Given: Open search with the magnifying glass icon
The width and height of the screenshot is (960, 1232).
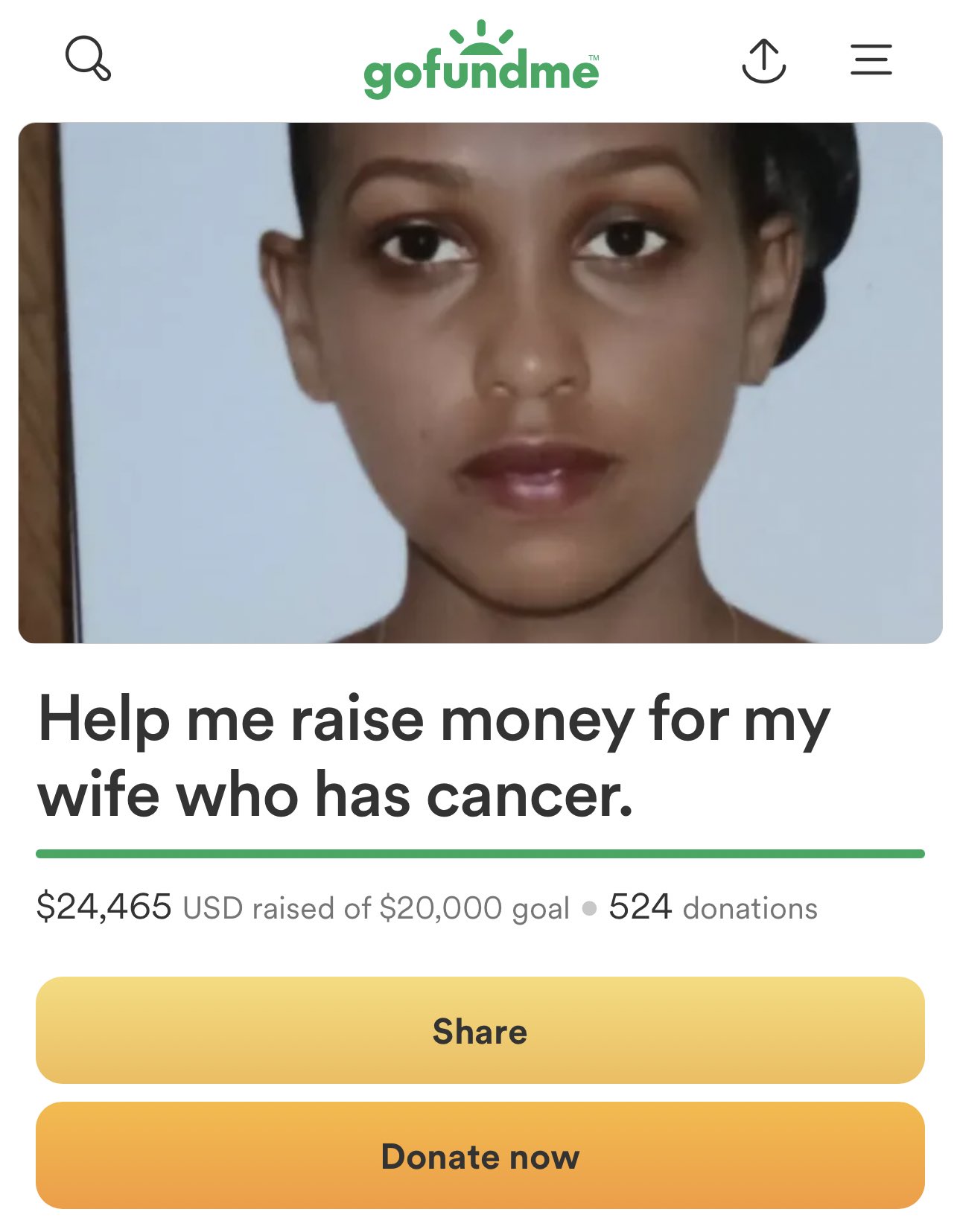Looking at the screenshot, I should pyautogui.click(x=88, y=57).
